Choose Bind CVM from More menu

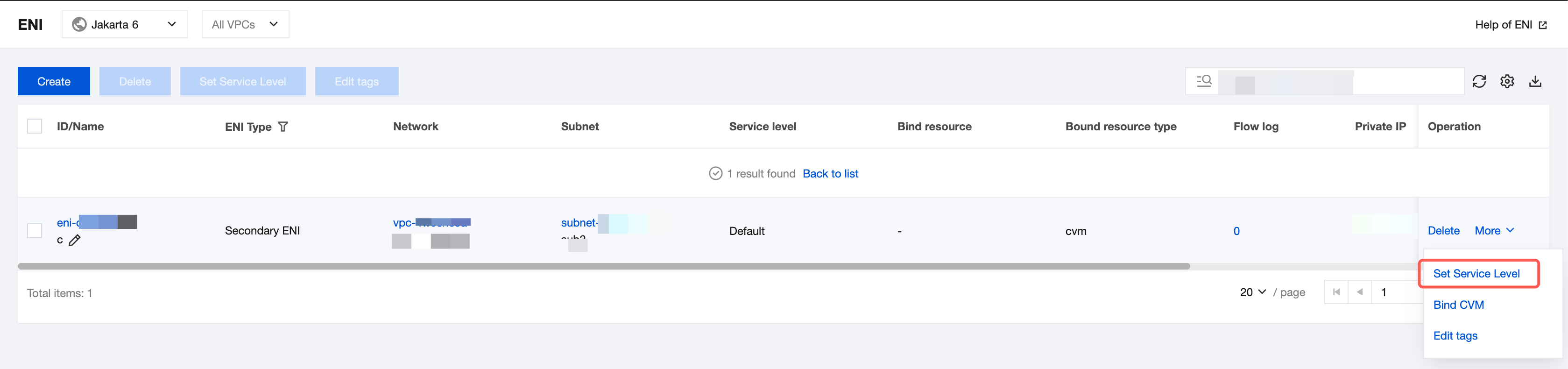(1458, 305)
